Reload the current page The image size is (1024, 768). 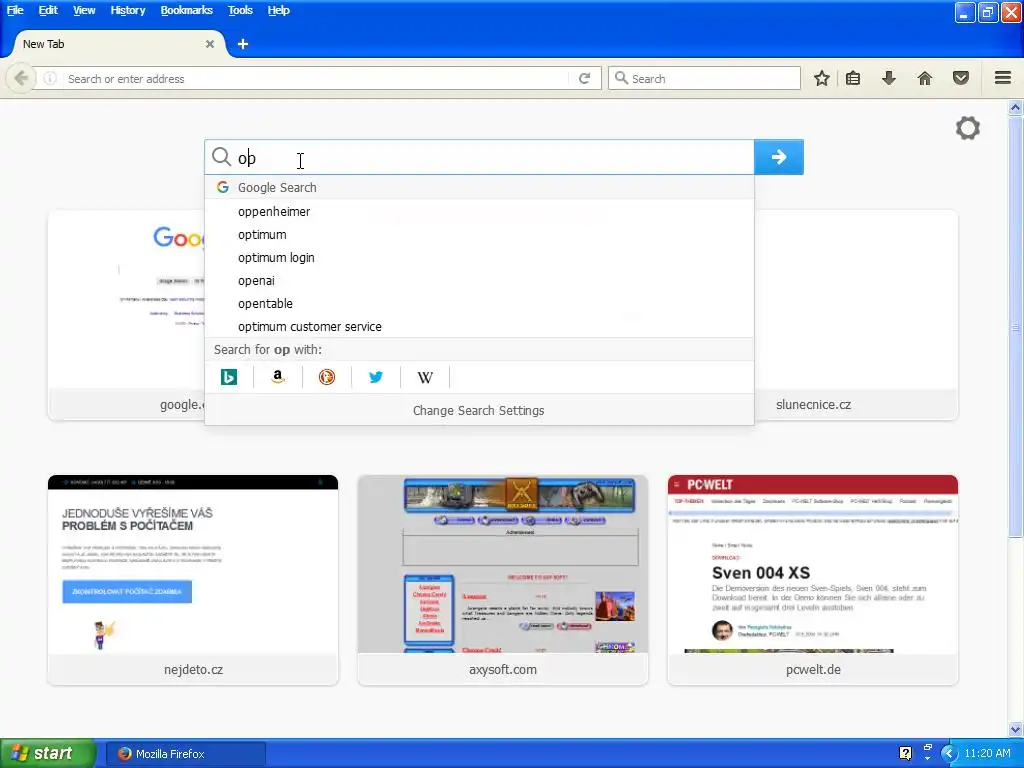click(584, 78)
